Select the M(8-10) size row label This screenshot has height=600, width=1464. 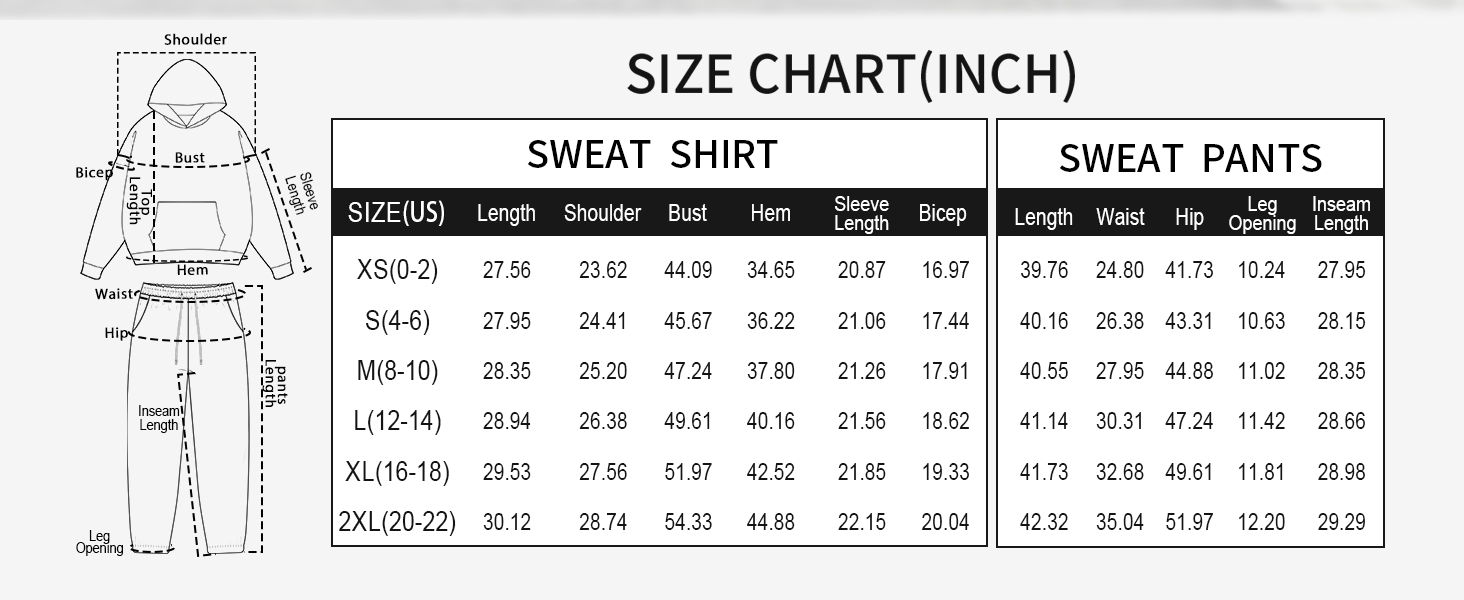(x=397, y=371)
